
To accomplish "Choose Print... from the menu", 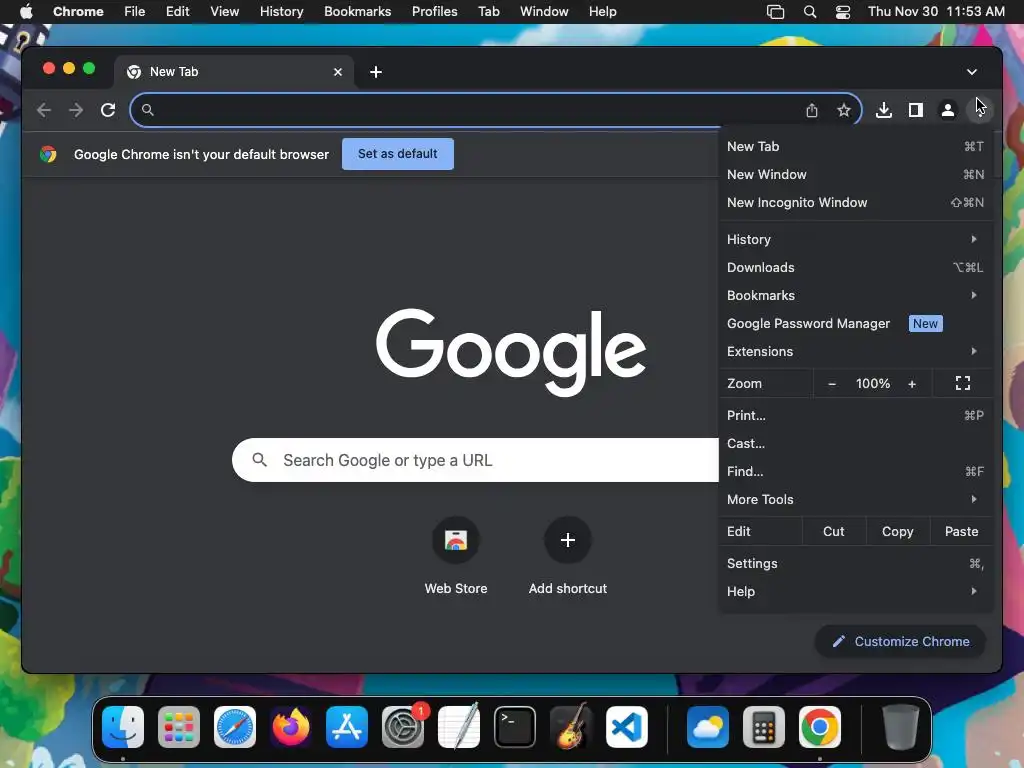I will tap(856, 415).
